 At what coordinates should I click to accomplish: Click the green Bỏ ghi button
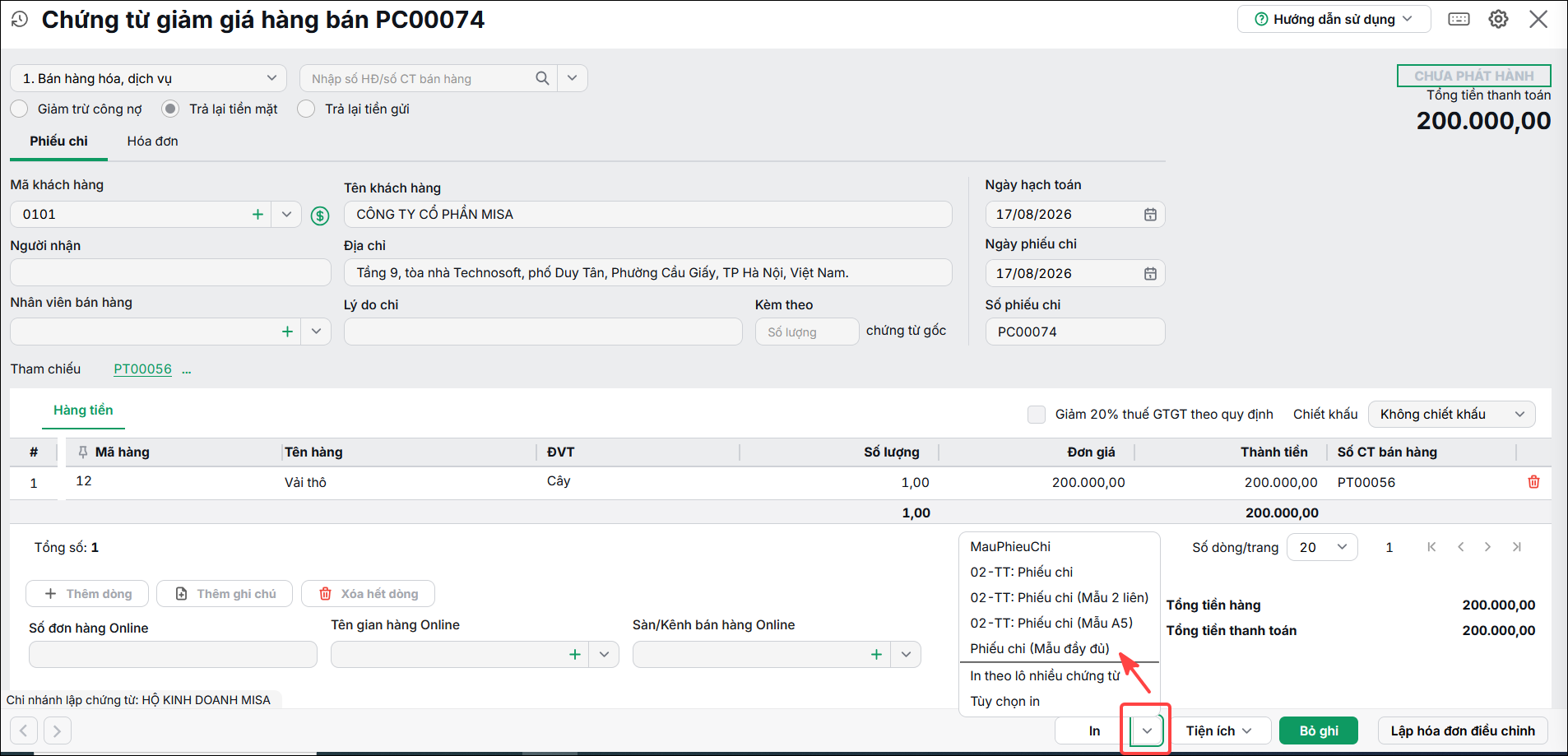tap(1319, 730)
